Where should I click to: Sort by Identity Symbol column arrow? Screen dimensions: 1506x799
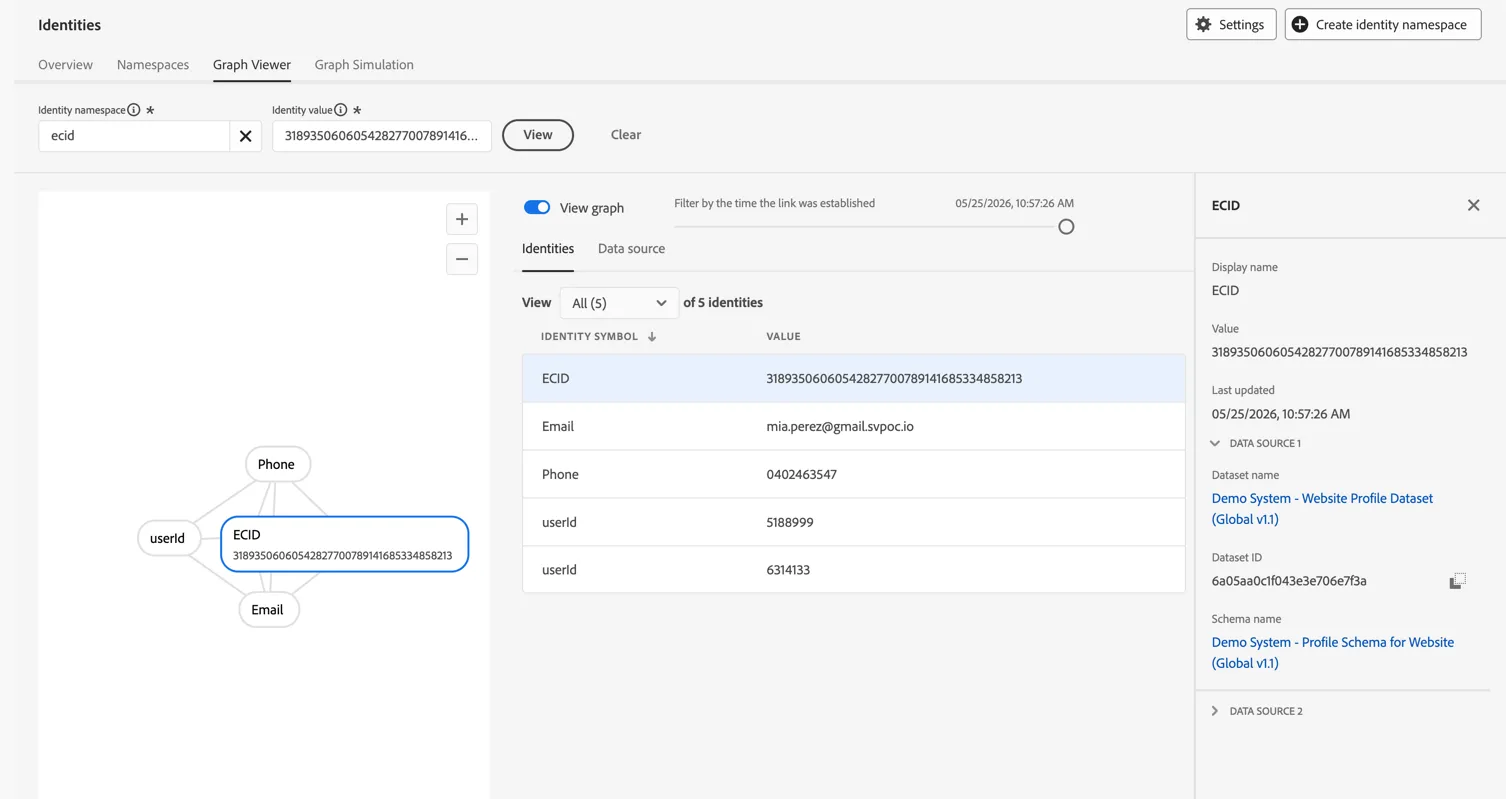(652, 337)
